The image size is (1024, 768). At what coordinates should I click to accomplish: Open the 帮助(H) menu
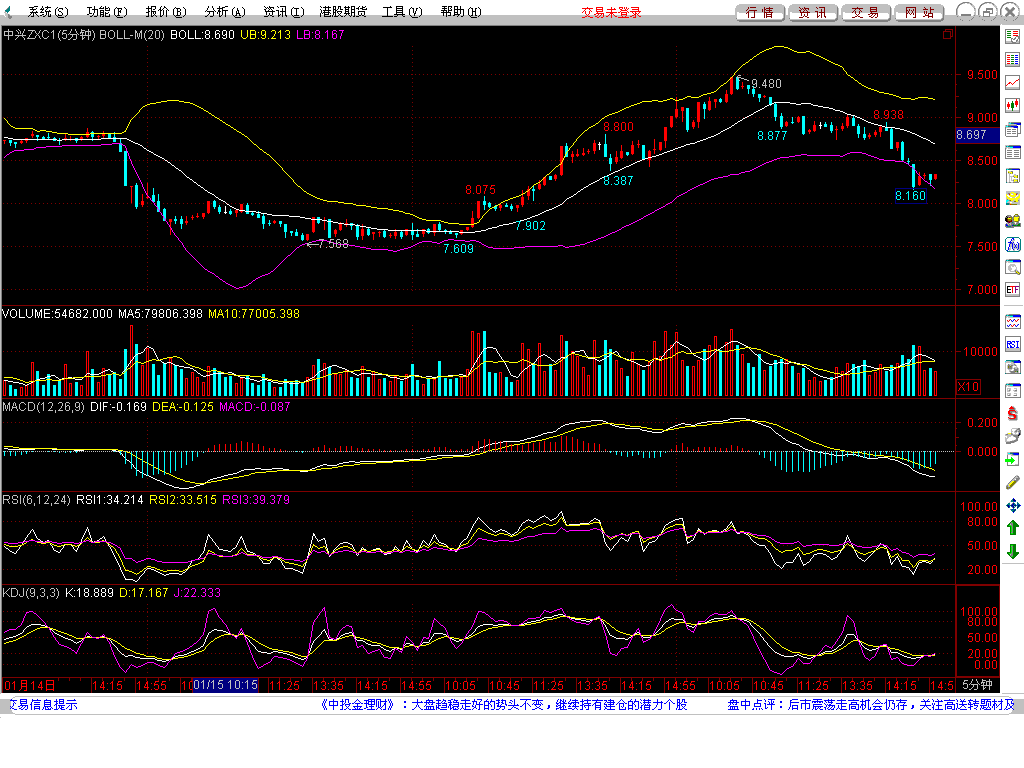point(461,12)
